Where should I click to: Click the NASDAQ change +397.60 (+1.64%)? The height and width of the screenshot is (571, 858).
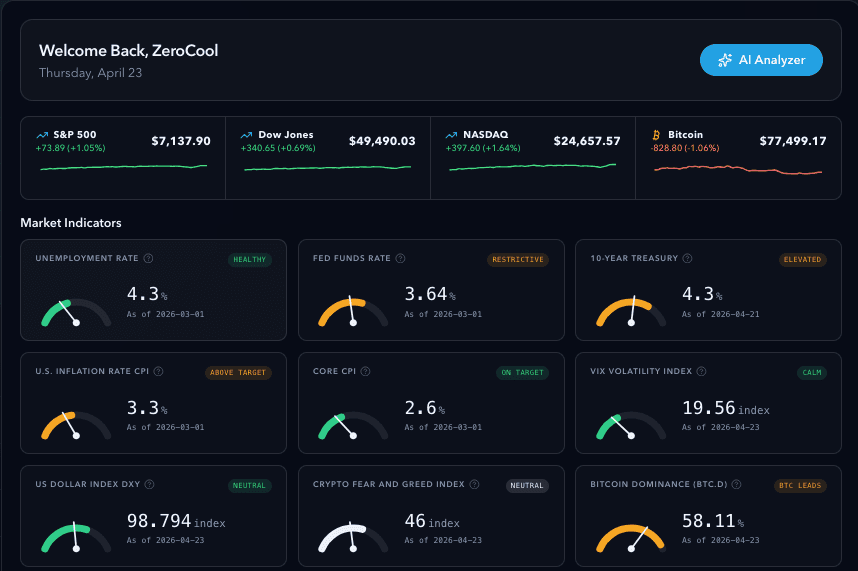[483, 148]
